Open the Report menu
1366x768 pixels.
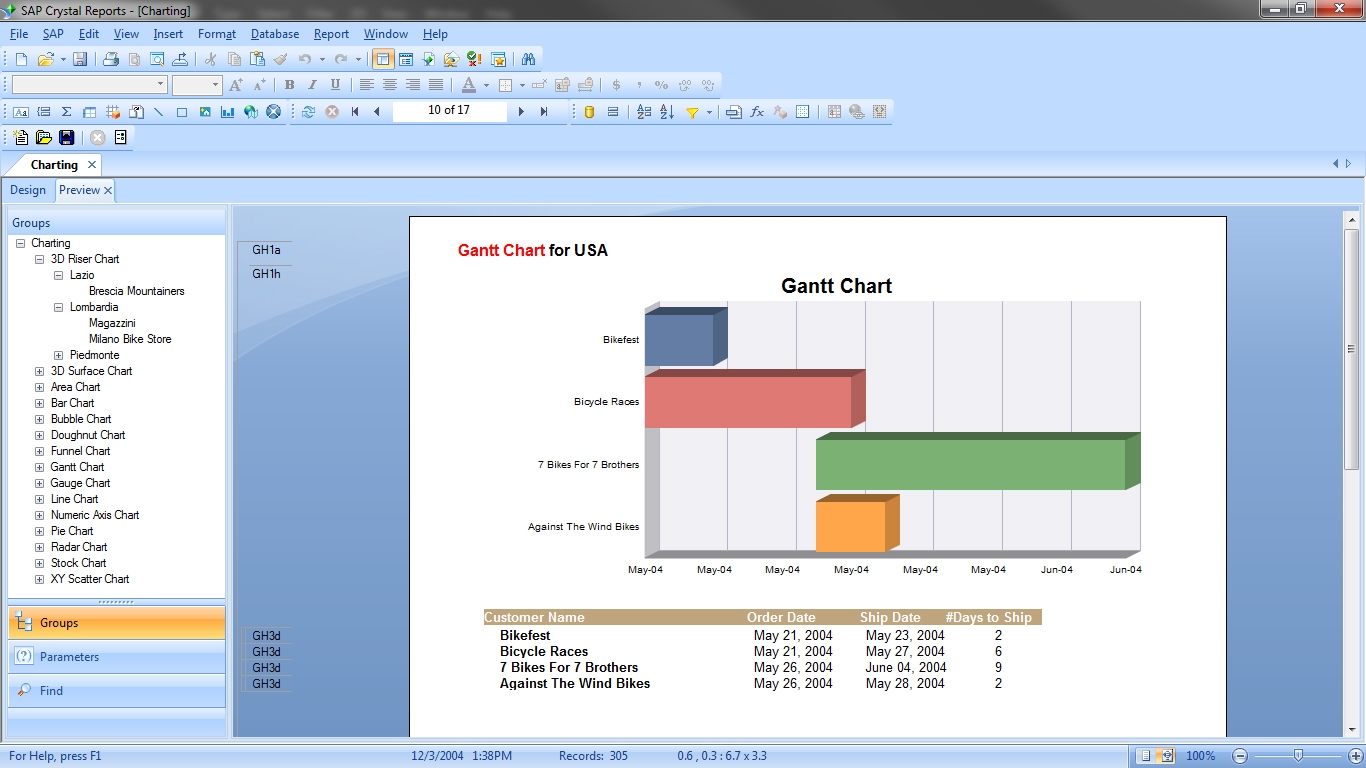pos(331,33)
